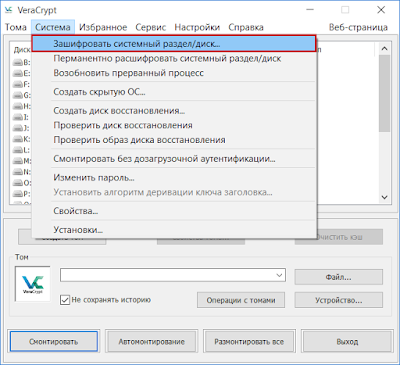Select drive N: icon in the list

[x=18, y=172]
